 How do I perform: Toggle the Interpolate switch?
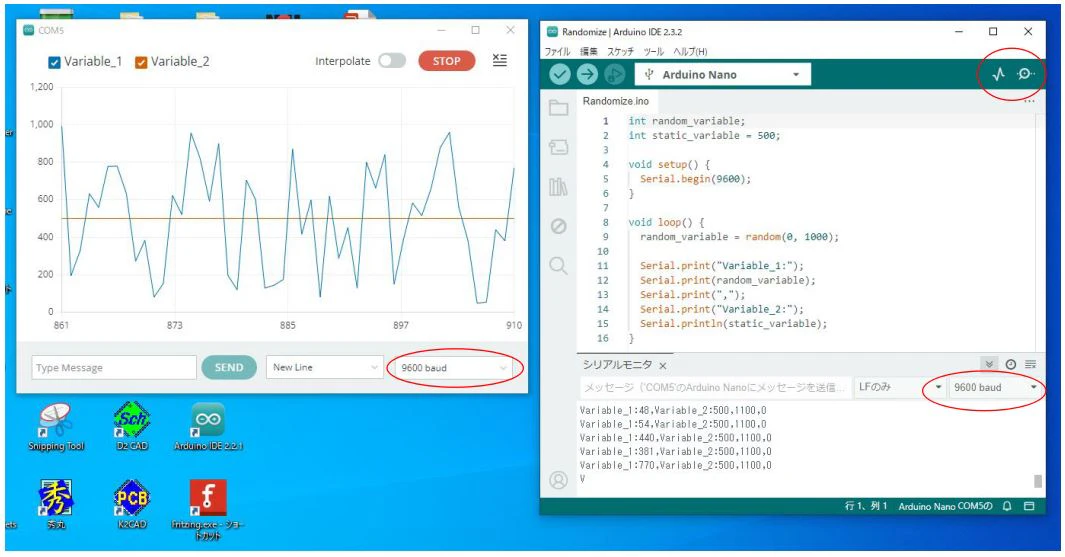tap(392, 60)
